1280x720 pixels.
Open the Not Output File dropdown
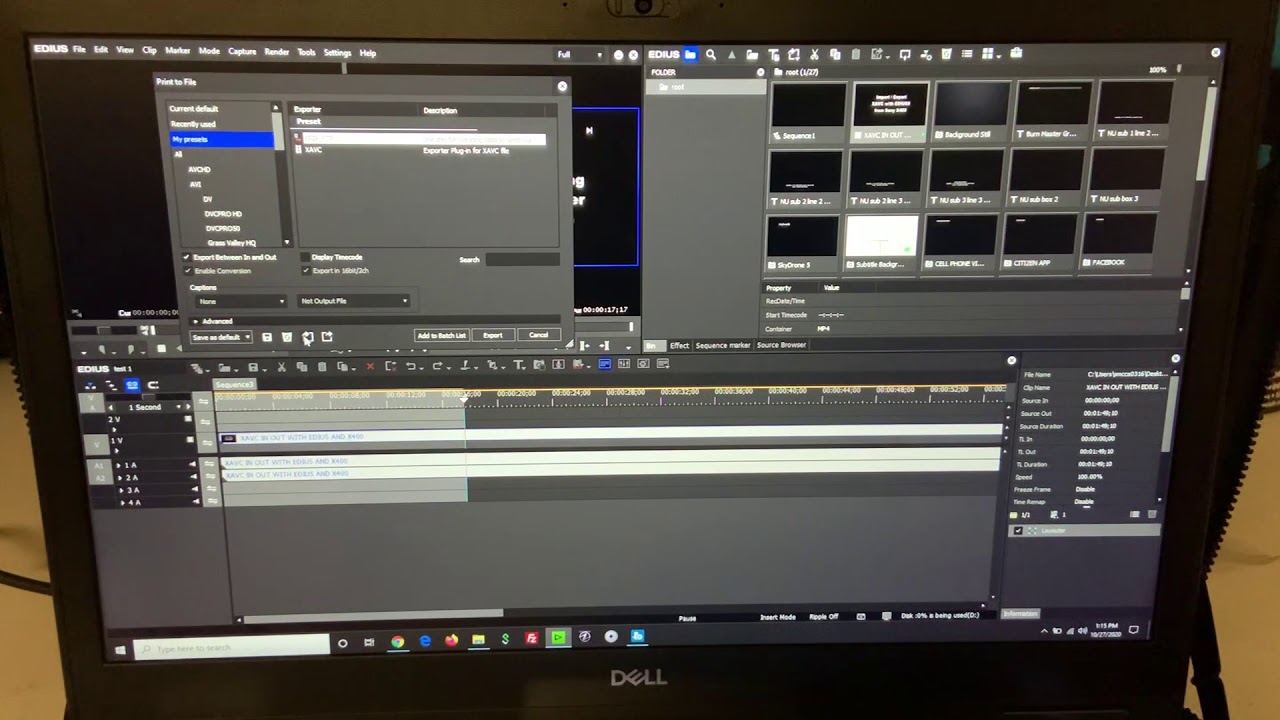[354, 301]
